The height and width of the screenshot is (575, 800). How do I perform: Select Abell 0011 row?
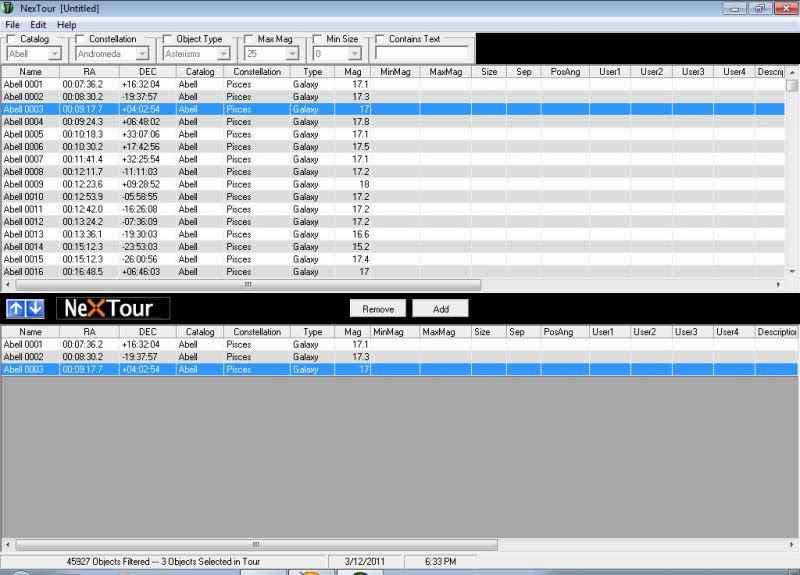(x=393, y=209)
